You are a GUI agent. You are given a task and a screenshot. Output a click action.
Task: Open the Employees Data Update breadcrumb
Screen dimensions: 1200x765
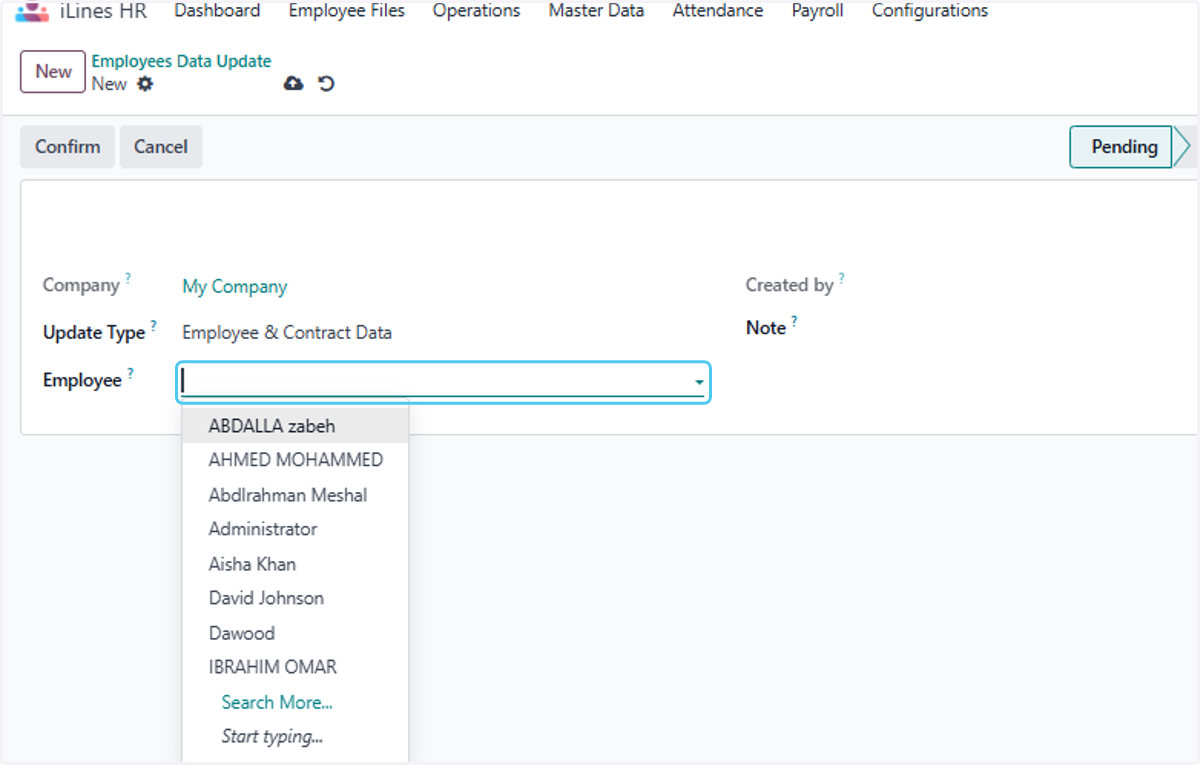[x=181, y=61]
